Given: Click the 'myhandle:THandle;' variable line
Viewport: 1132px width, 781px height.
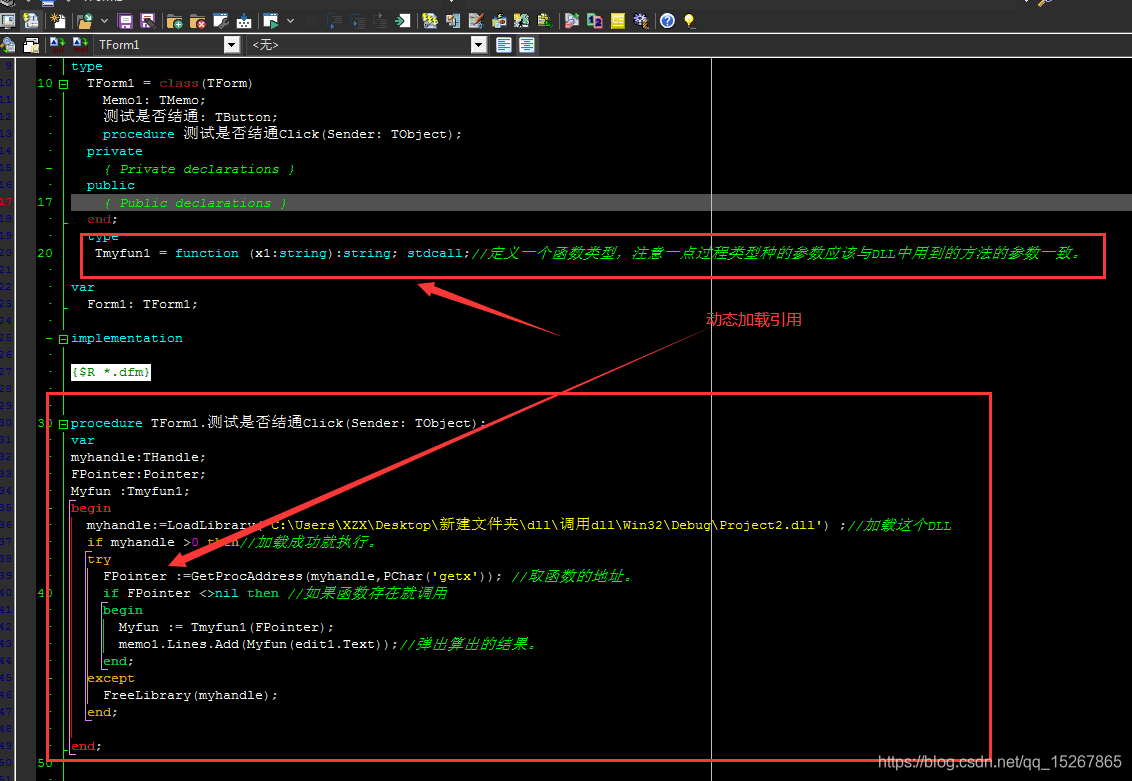Looking at the screenshot, I should (138, 458).
